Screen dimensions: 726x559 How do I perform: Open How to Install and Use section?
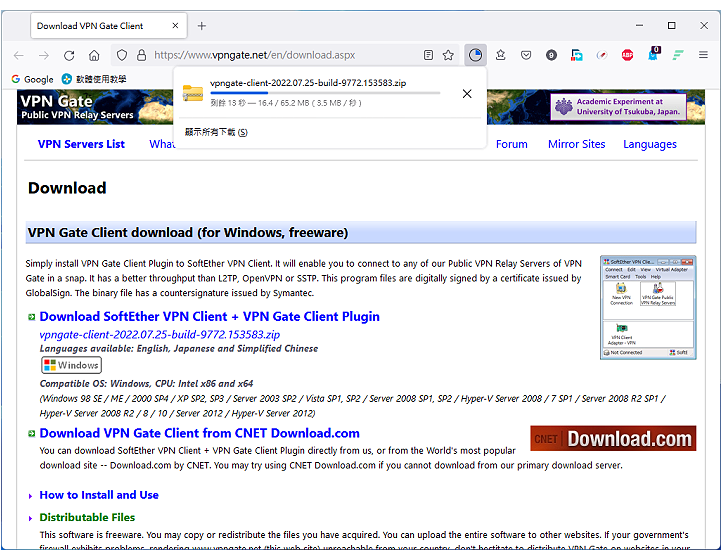[99, 495]
